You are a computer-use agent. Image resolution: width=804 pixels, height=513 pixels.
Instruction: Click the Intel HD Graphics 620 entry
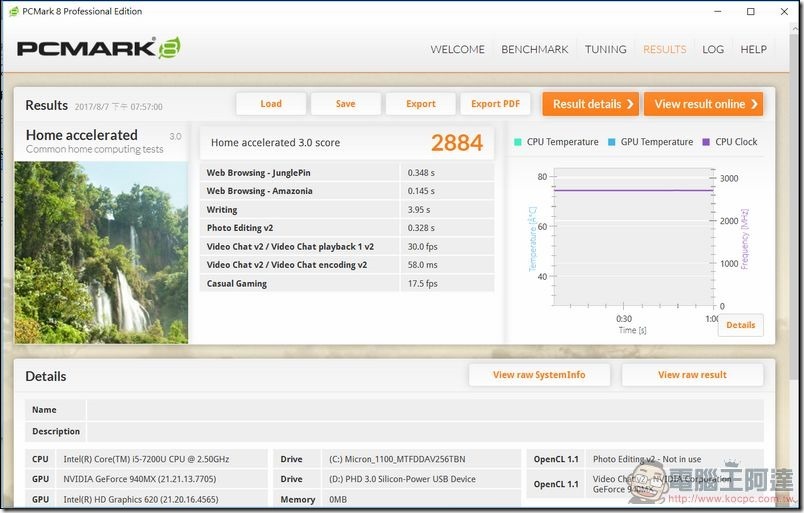point(140,499)
